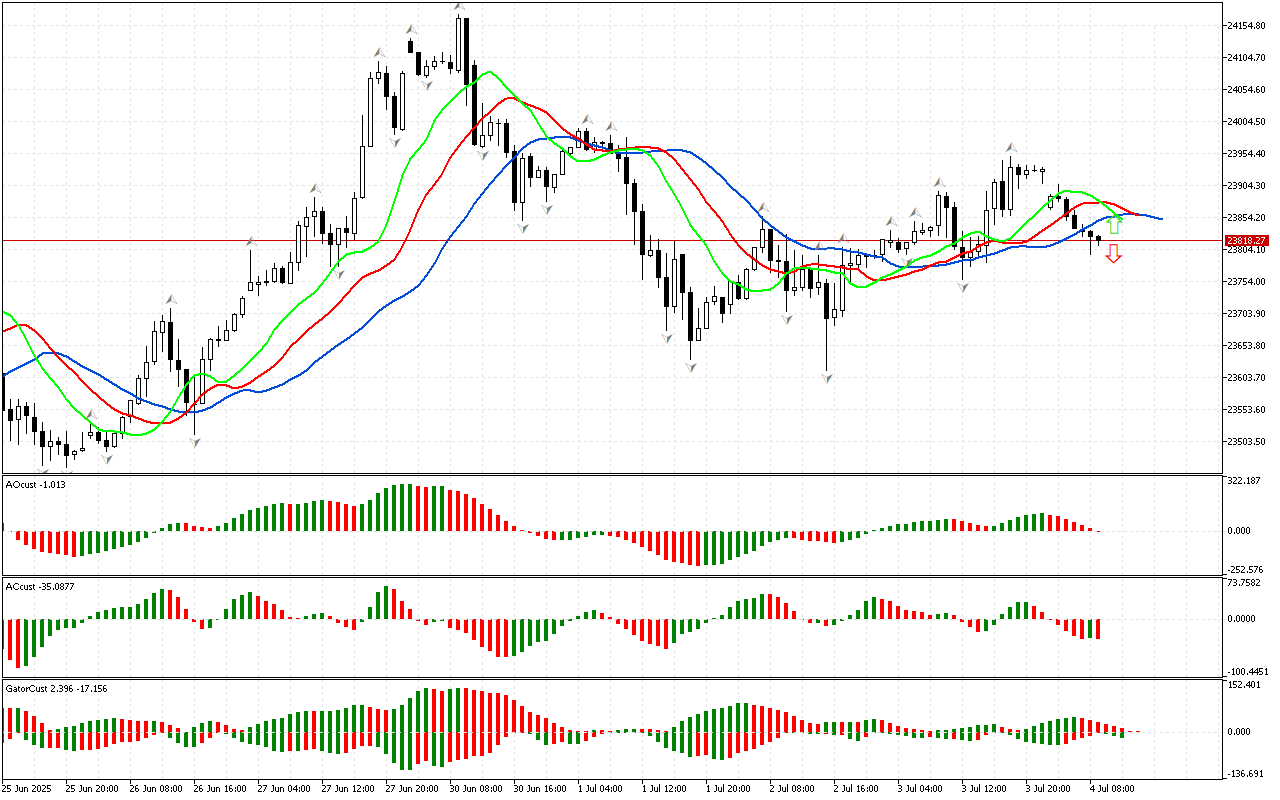This screenshot has width=1280, height=800.
Task: Click the -100.4451 value on AC scale
Action: click(x=1248, y=671)
